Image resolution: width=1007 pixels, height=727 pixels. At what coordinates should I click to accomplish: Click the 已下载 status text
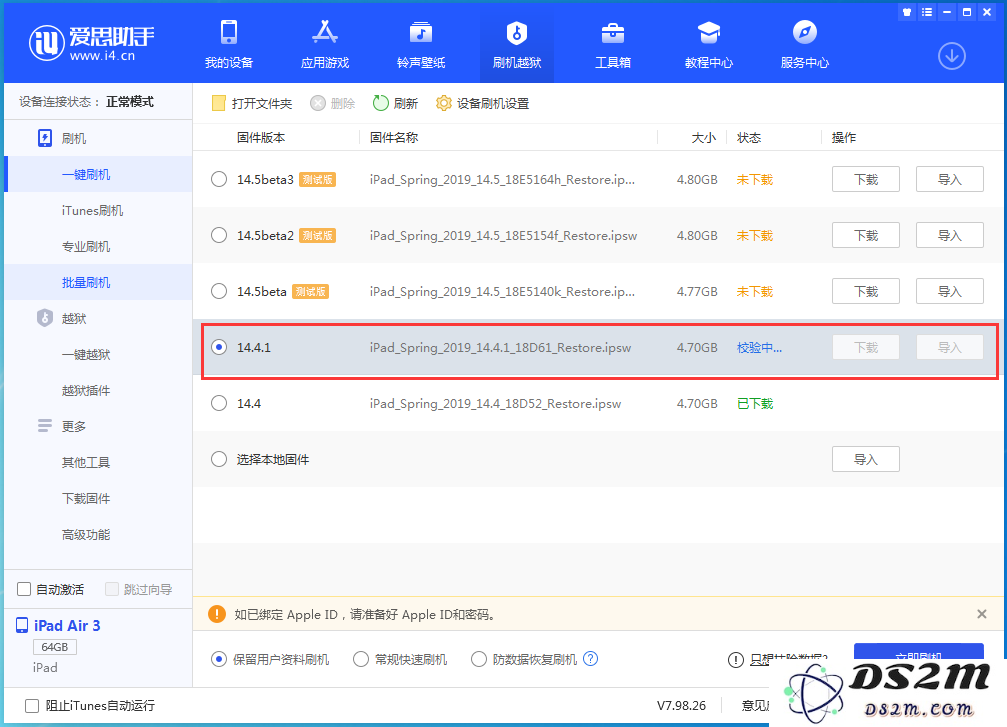pos(755,403)
